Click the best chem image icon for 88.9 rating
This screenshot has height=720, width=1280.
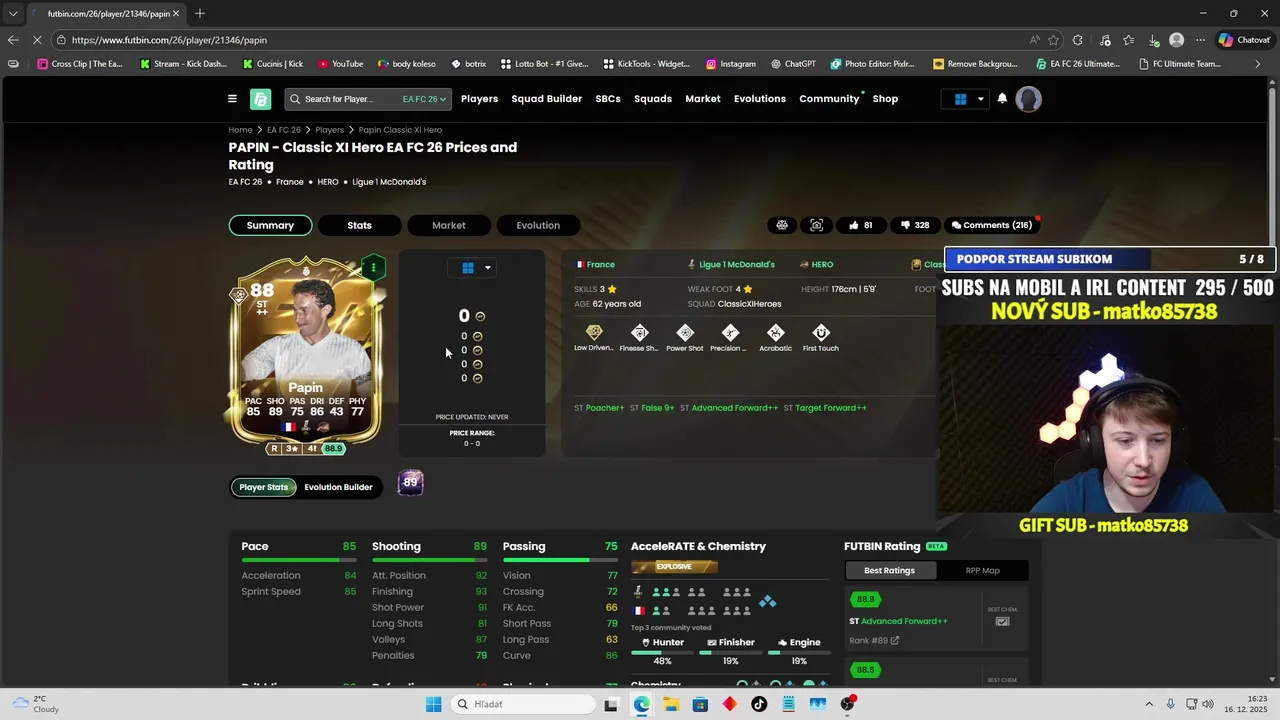point(1002,622)
